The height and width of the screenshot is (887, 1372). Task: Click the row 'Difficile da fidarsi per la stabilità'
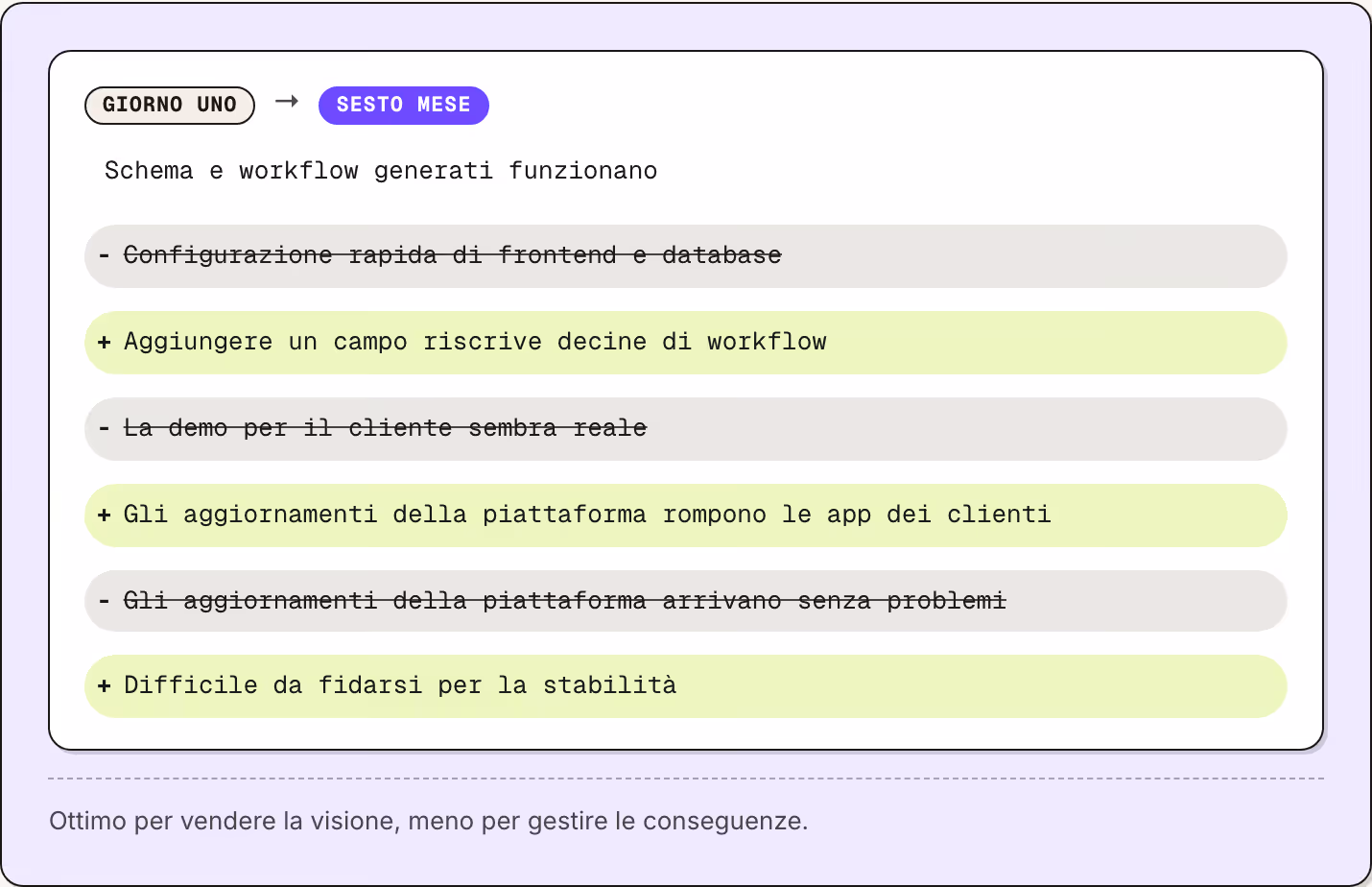click(686, 686)
